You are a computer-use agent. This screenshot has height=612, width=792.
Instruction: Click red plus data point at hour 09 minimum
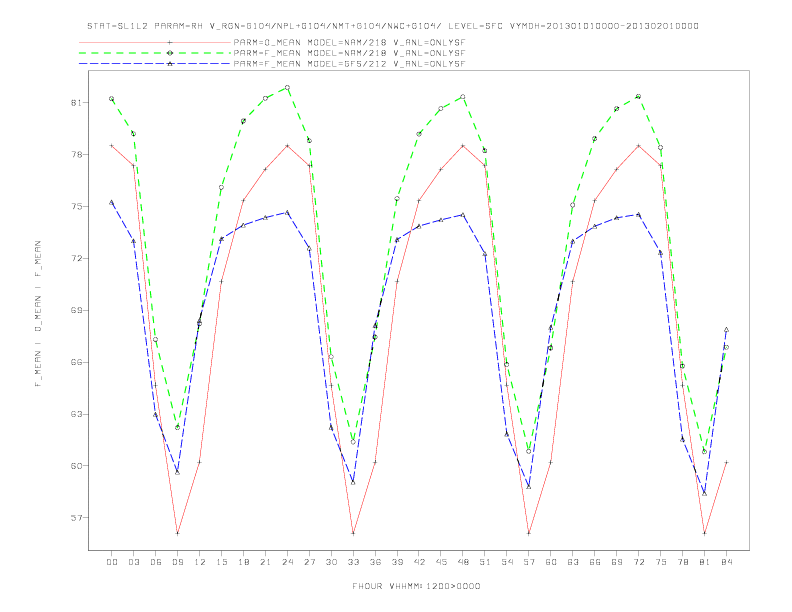point(177,533)
